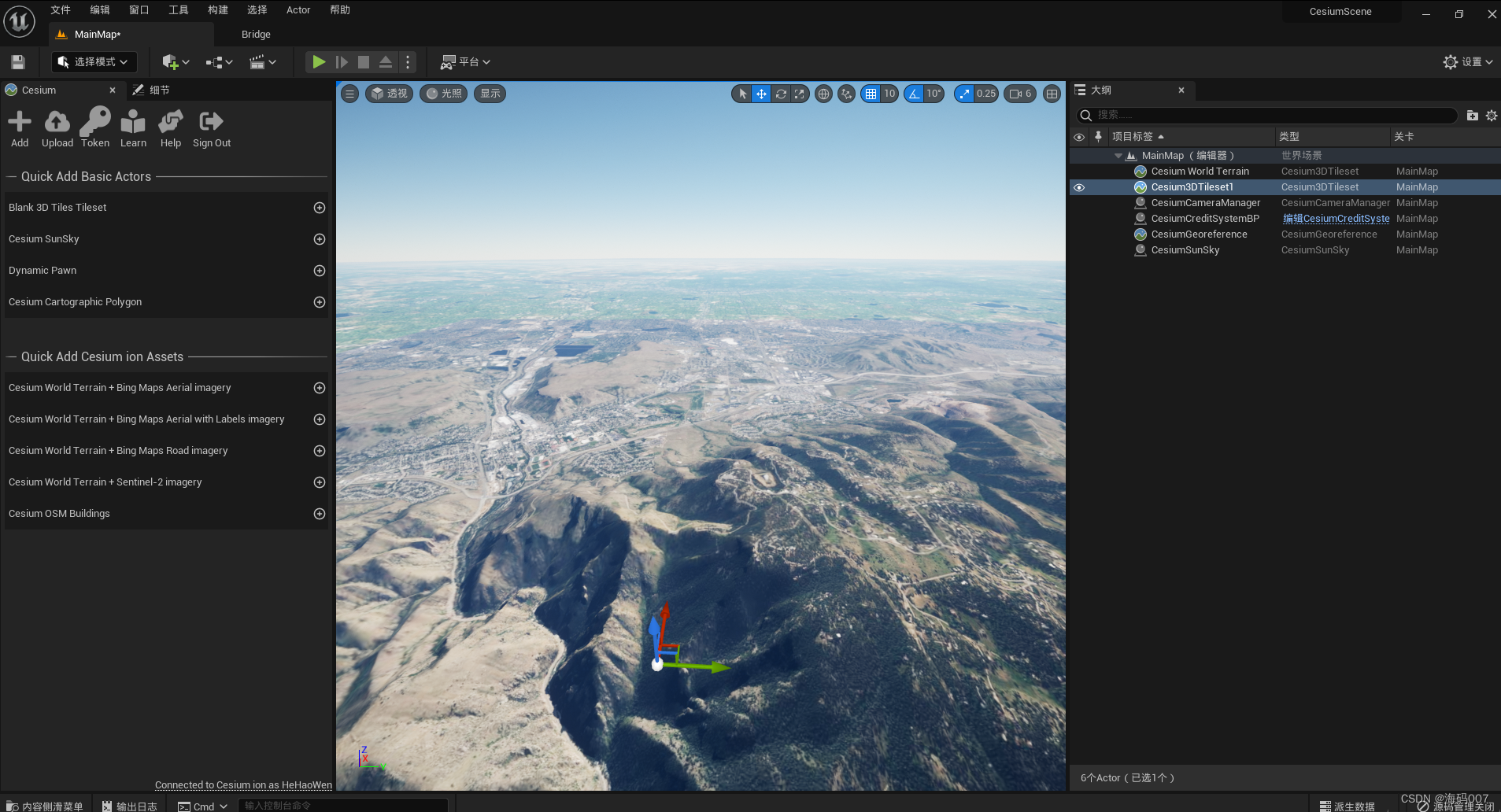Collapse the MainMap tree in the outliner
Screen dimensions: 1501x812
click(x=1118, y=155)
